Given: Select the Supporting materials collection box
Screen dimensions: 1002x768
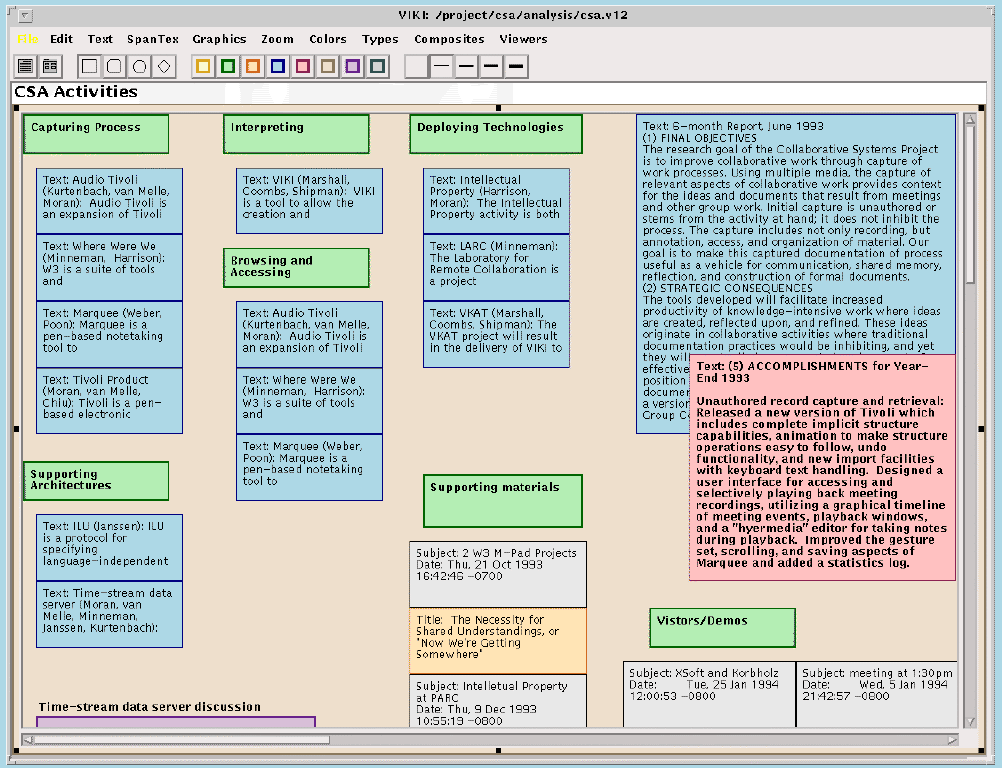Looking at the screenshot, I should point(502,501).
